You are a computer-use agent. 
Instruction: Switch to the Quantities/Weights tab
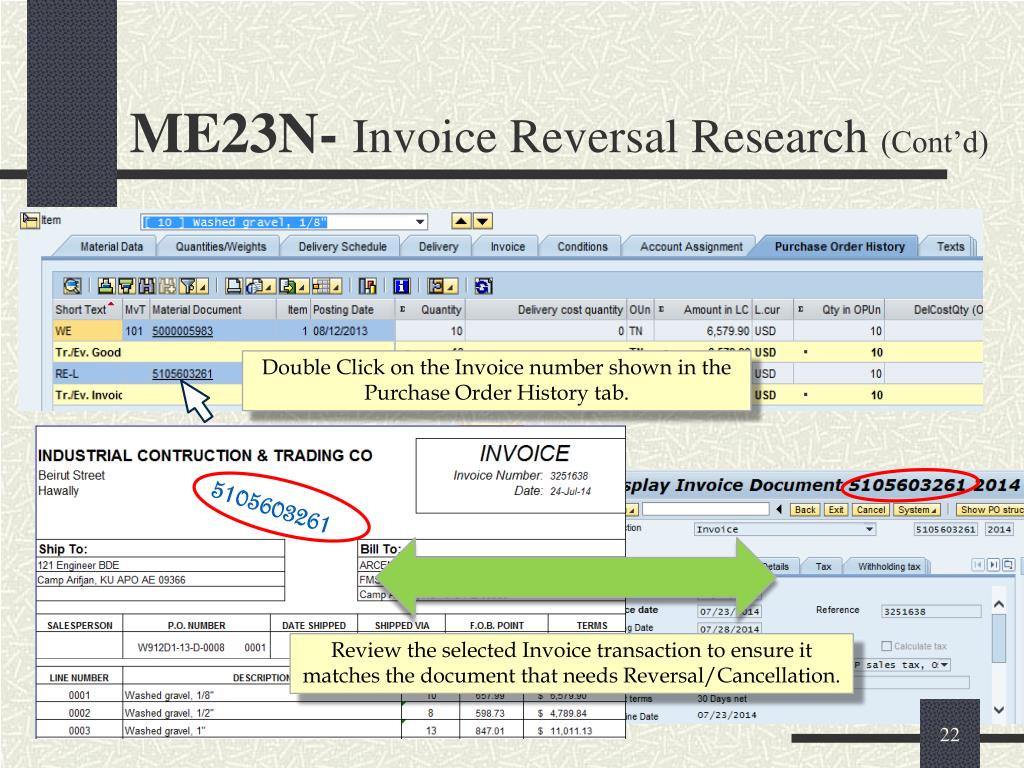(221, 246)
